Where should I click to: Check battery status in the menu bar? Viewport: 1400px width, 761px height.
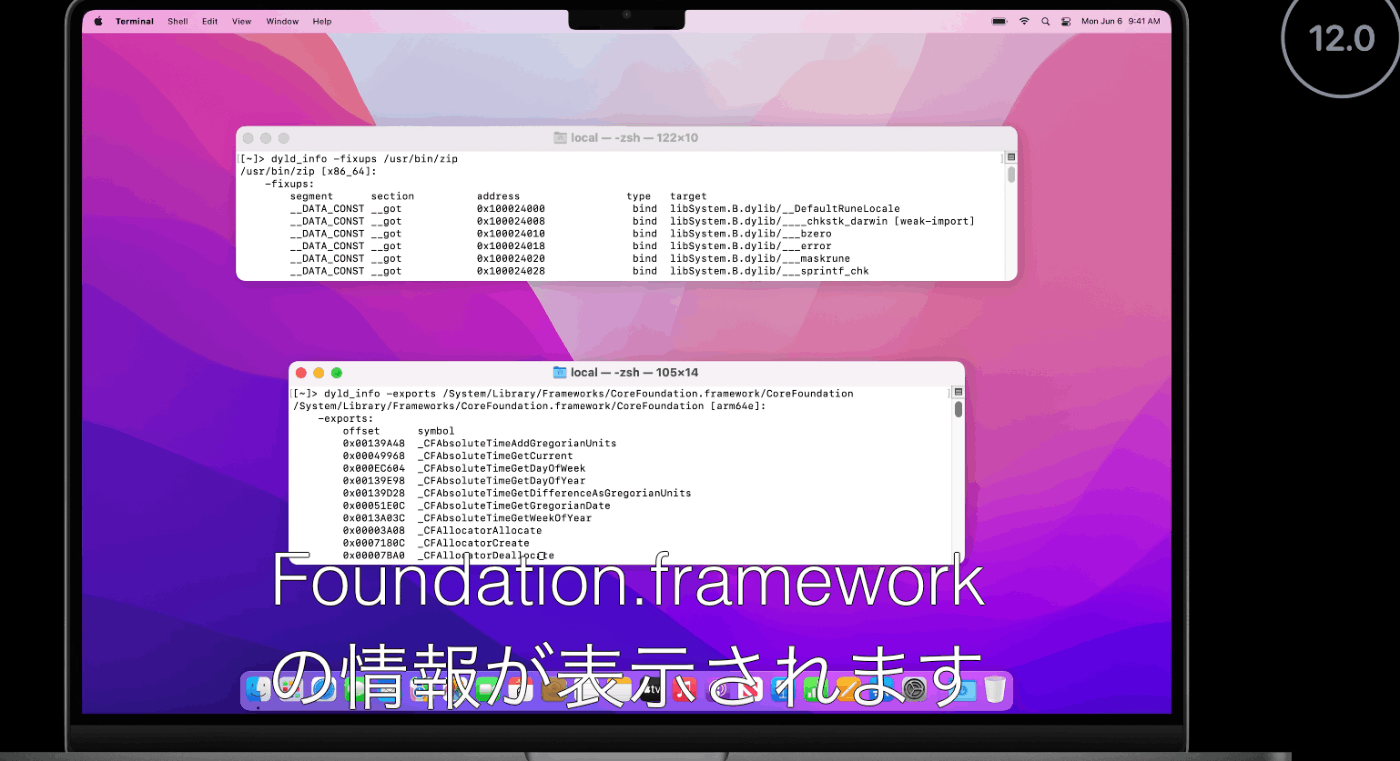(999, 21)
